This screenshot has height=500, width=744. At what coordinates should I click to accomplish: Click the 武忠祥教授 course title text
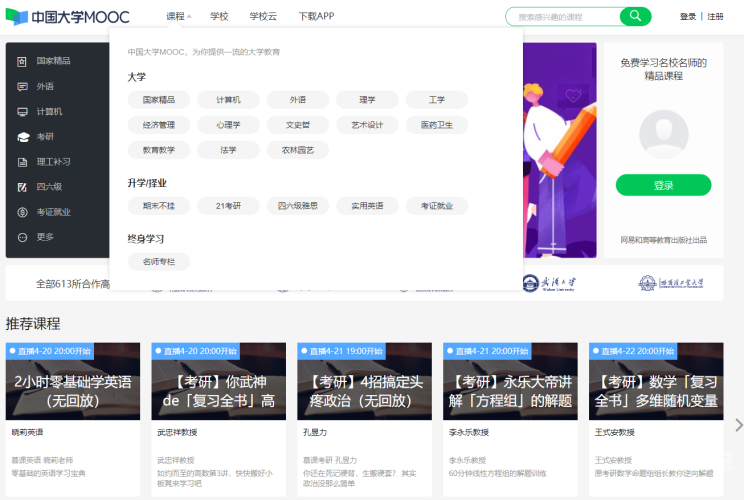(177, 432)
